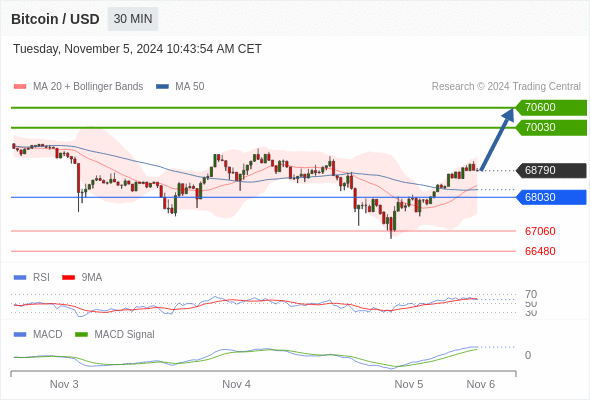Click the red 9MA legend marker
This screenshot has height=400, width=590.
click(68, 278)
